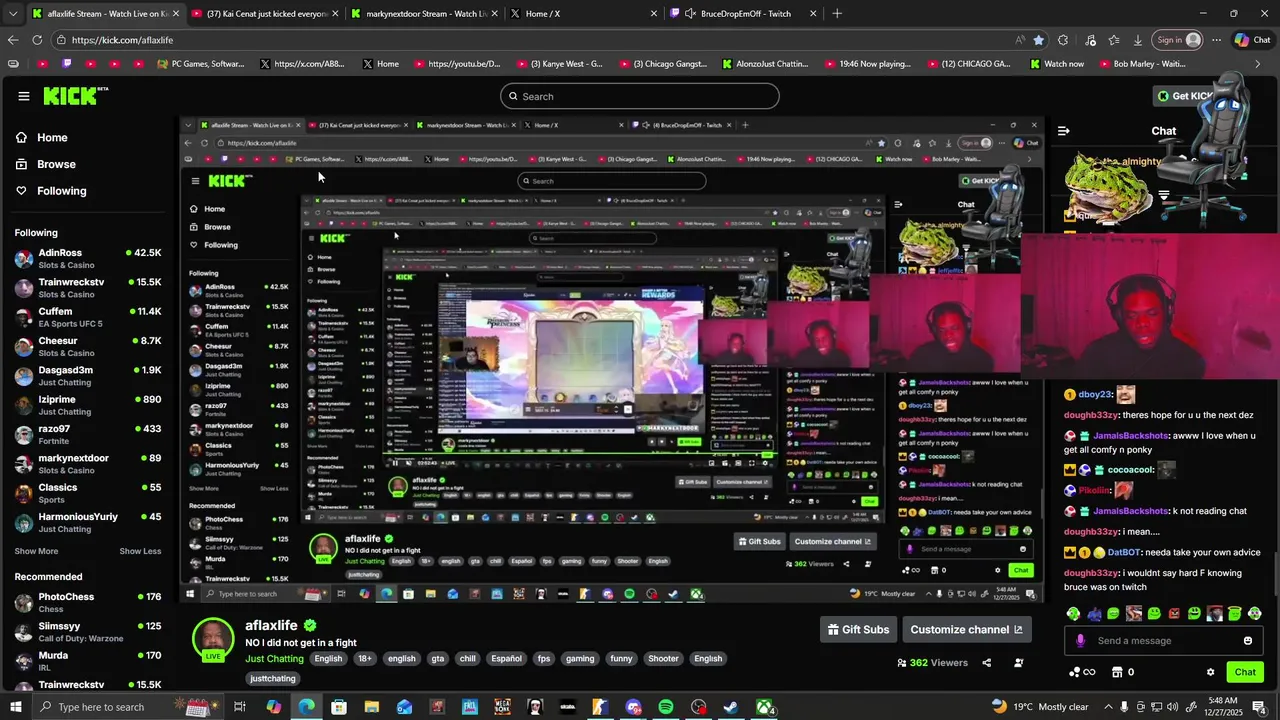Click the user report icon beside share
This screenshot has height=720, width=1280.
pos(1019,663)
